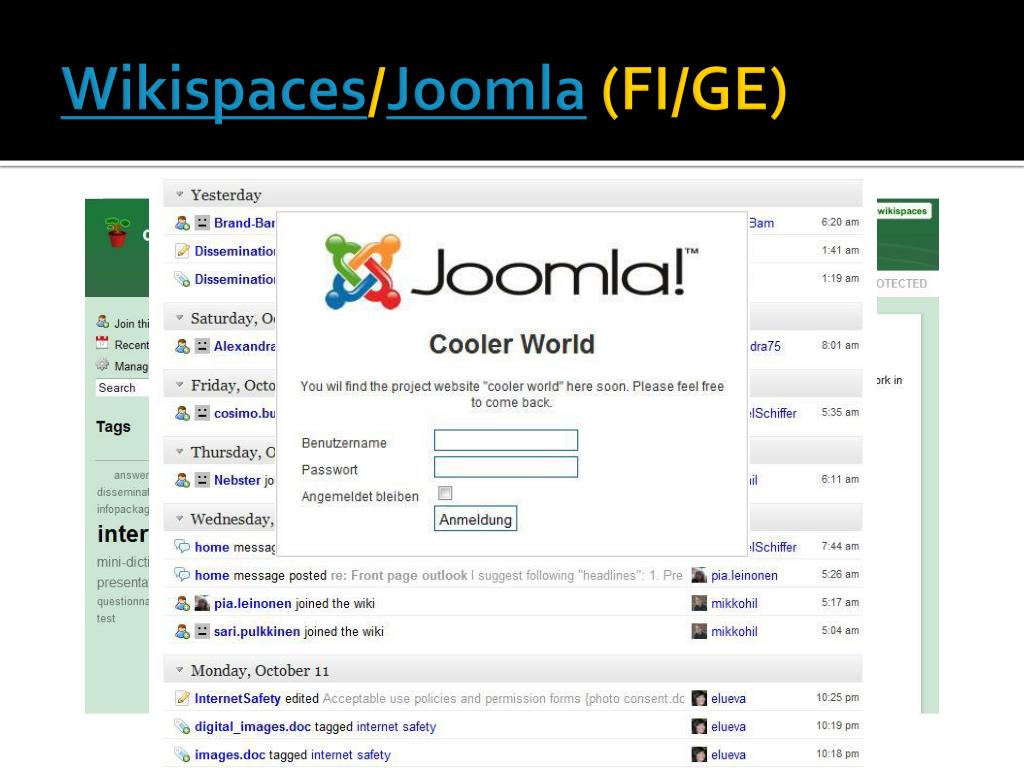Click the edit pencil icon beside InternetSafety
Image resolution: width=1024 pixels, height=768 pixels.
182,698
